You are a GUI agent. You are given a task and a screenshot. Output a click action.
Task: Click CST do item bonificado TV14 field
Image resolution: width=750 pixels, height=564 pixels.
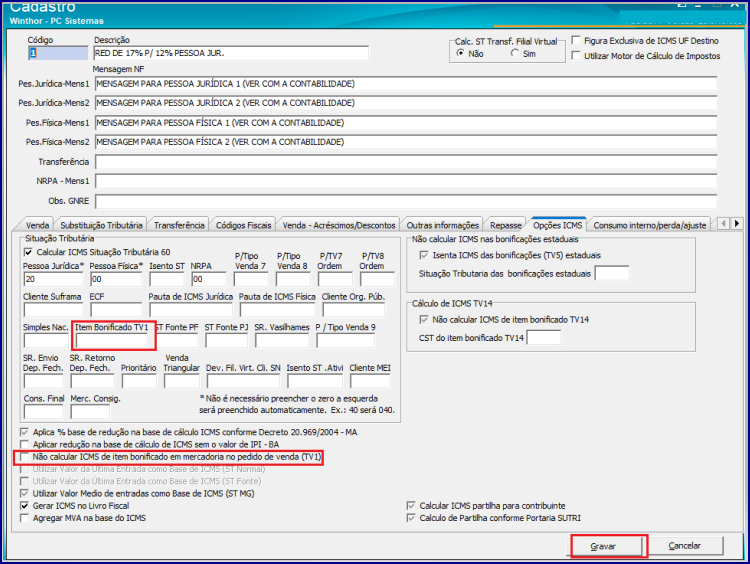pos(544,338)
